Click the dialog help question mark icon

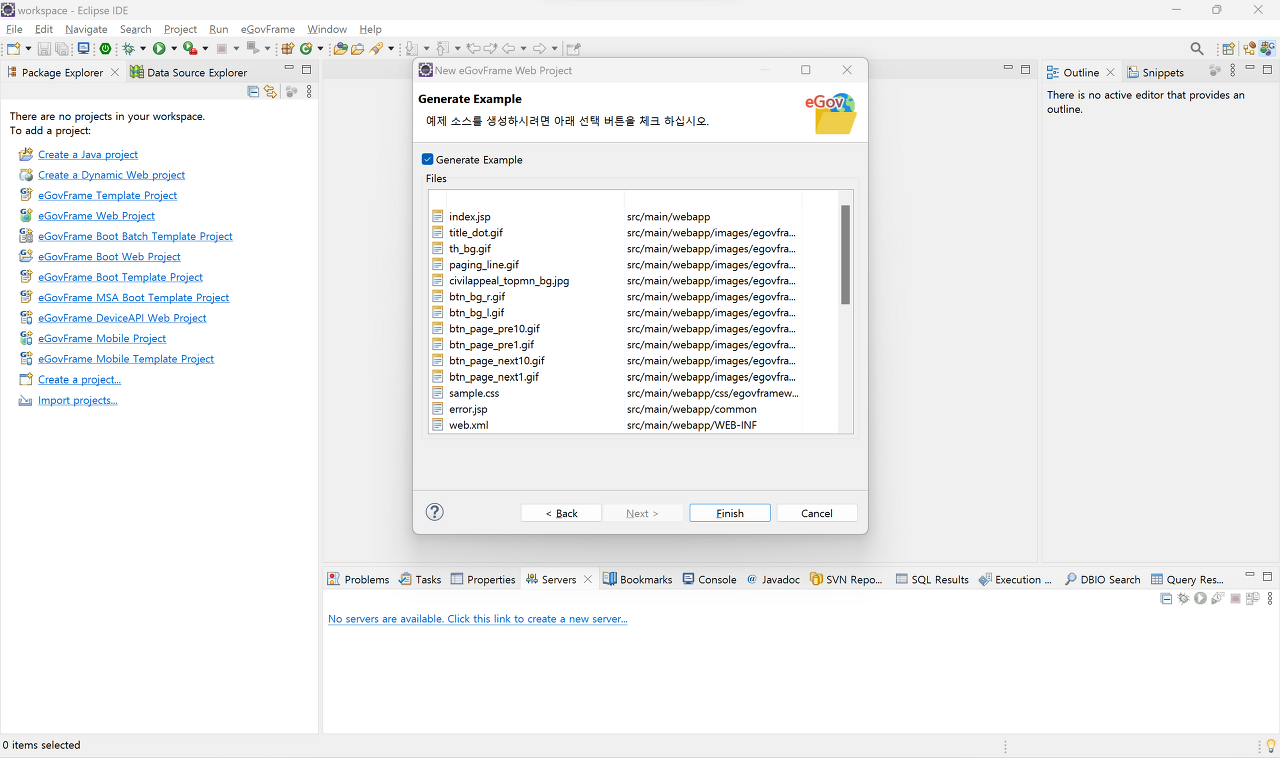click(x=434, y=512)
